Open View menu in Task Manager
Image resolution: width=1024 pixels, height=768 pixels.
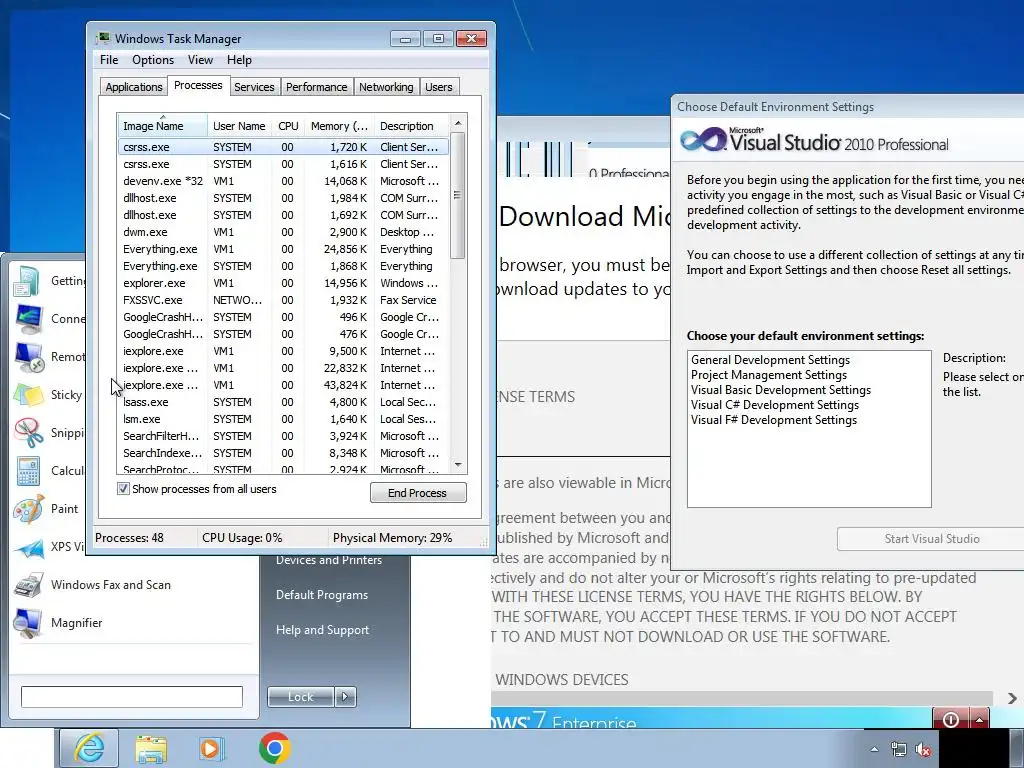point(200,60)
